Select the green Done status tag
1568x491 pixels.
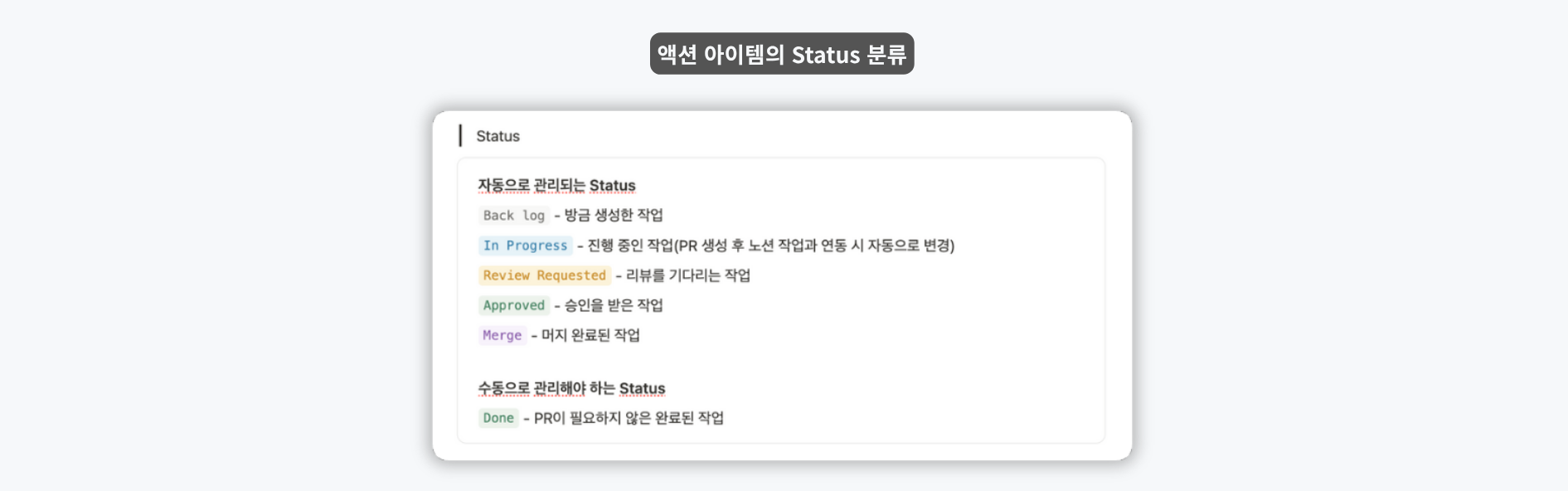(498, 418)
